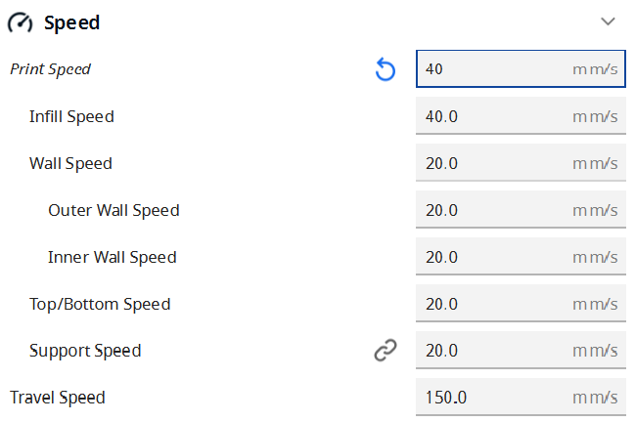Select the Wall Speed setting label
The image size is (635, 422).
click(70, 163)
